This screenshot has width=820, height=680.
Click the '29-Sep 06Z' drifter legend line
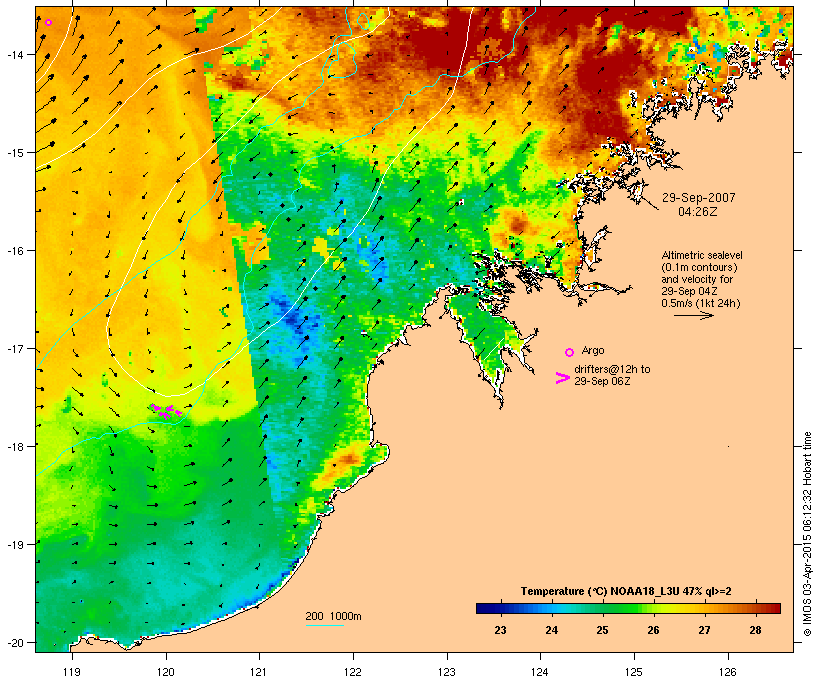pyautogui.click(x=602, y=381)
